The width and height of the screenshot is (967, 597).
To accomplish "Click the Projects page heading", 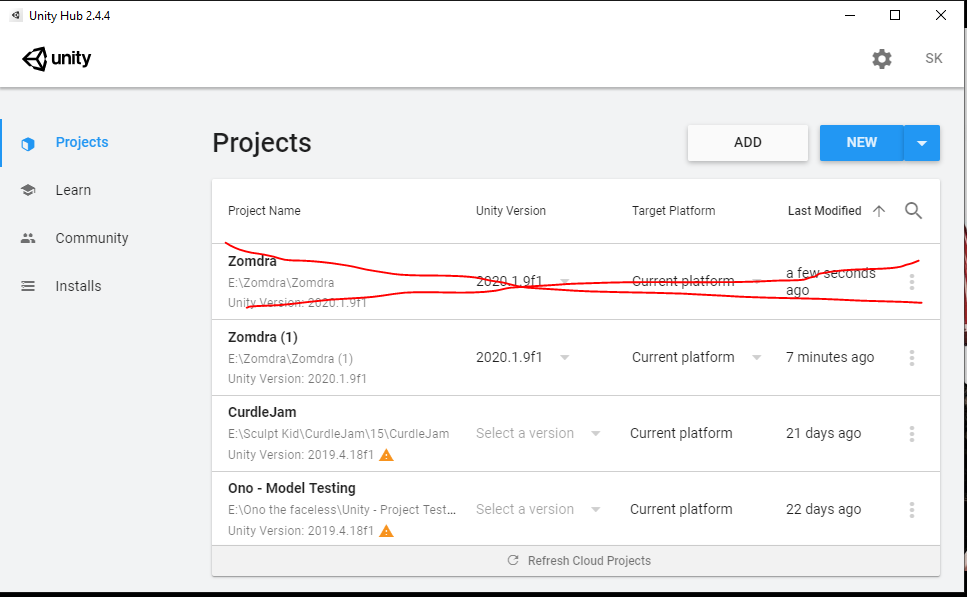I will pyautogui.click(x=262, y=143).
